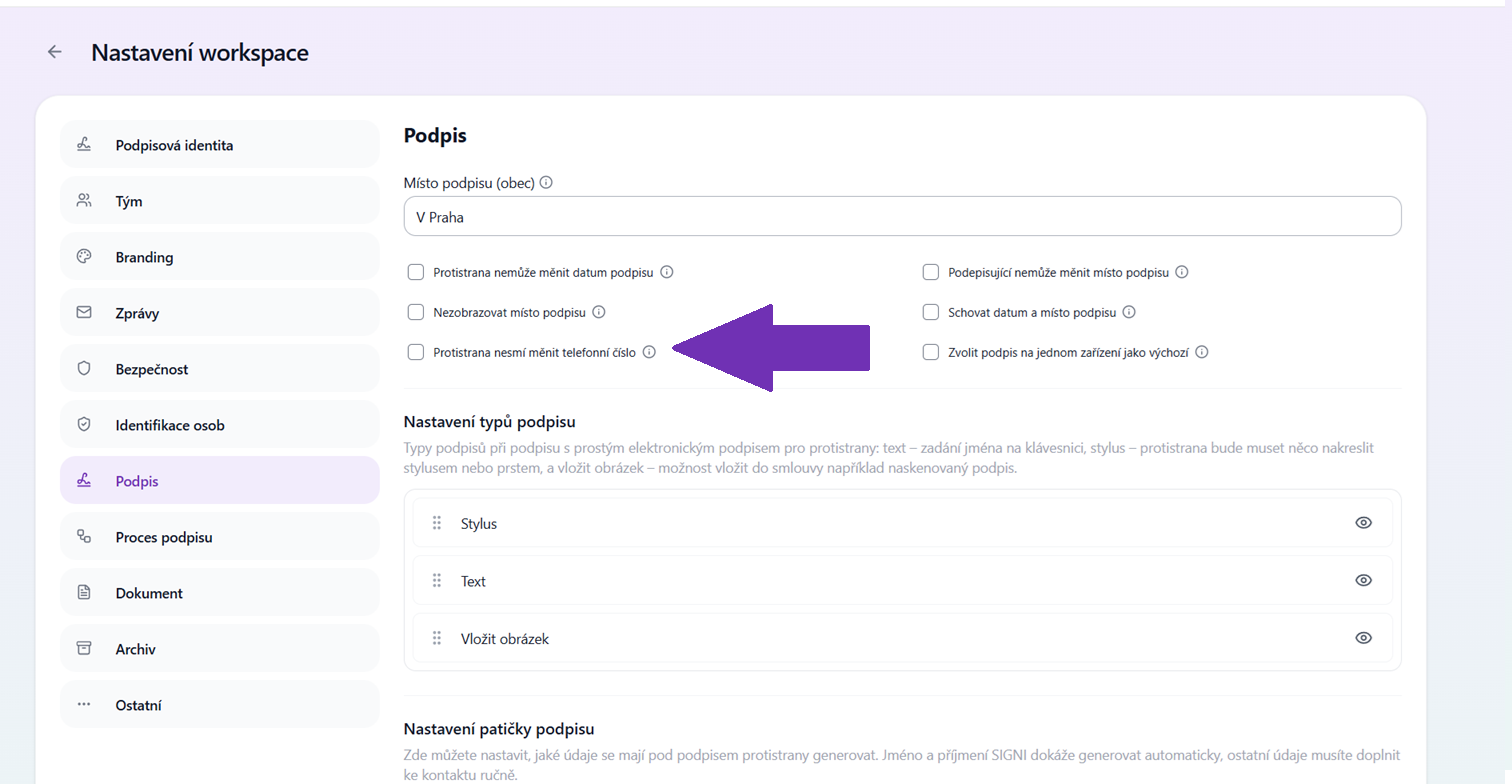This screenshot has height=784, width=1512.
Task: Check Protistrana nesmí měnit telefonní číslo
Action: click(x=416, y=352)
